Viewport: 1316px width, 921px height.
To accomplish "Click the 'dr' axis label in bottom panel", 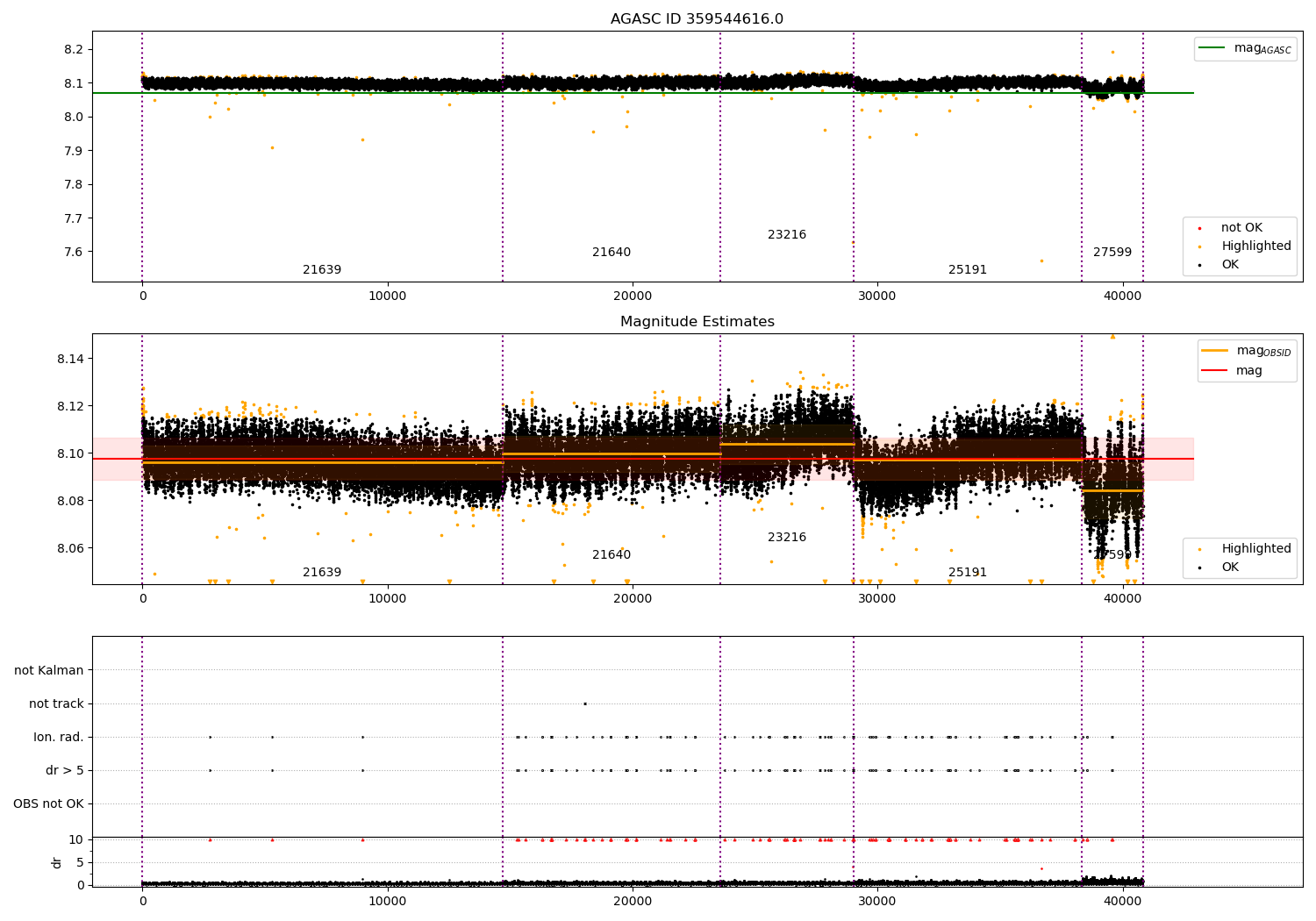I will coord(57,862).
